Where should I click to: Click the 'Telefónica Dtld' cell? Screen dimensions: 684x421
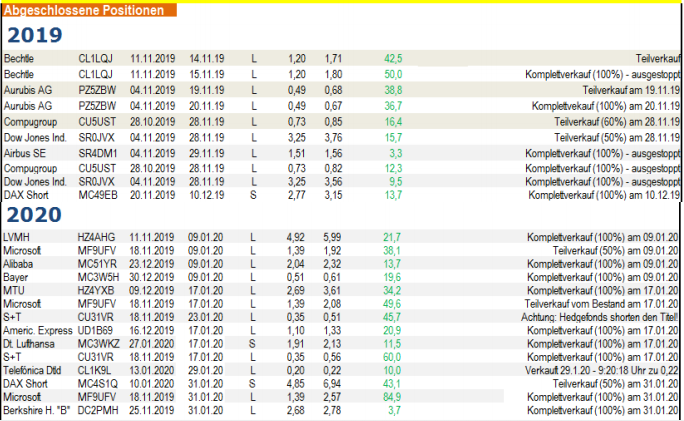[32, 370]
